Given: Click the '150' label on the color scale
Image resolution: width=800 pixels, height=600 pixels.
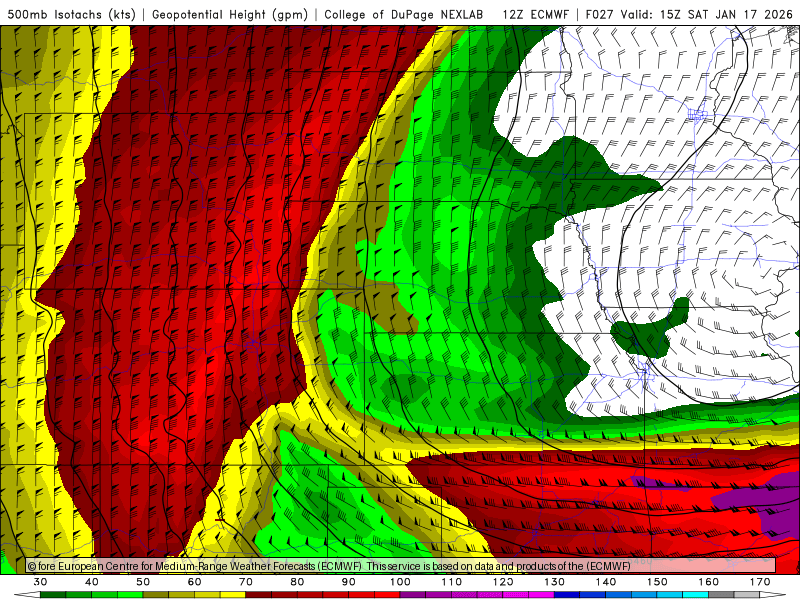Looking at the screenshot, I should pyautogui.click(x=657, y=582).
